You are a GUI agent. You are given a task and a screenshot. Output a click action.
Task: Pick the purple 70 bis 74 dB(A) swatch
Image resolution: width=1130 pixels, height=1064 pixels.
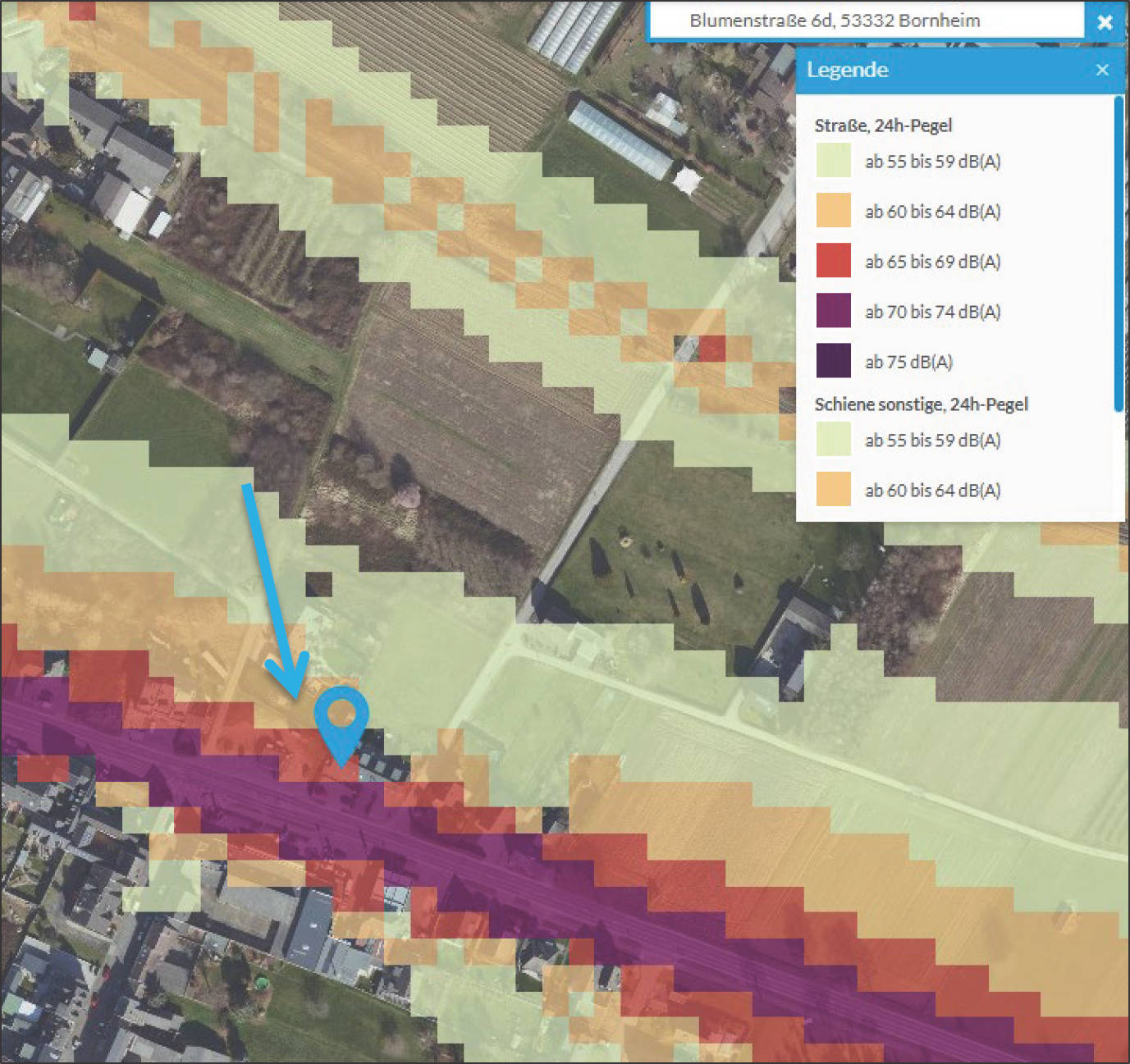[833, 311]
